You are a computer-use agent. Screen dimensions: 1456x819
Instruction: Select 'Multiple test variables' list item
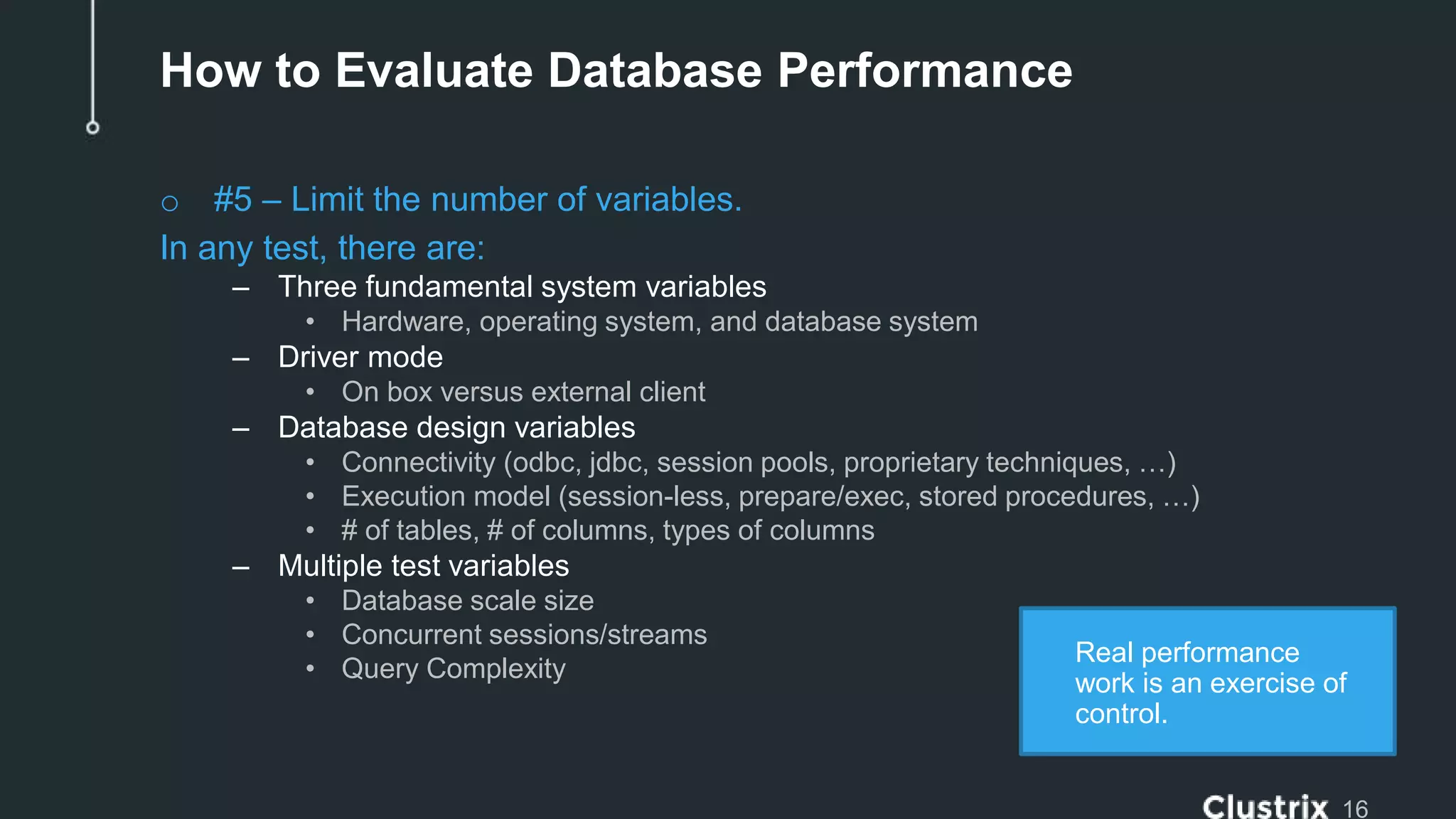[x=423, y=566]
